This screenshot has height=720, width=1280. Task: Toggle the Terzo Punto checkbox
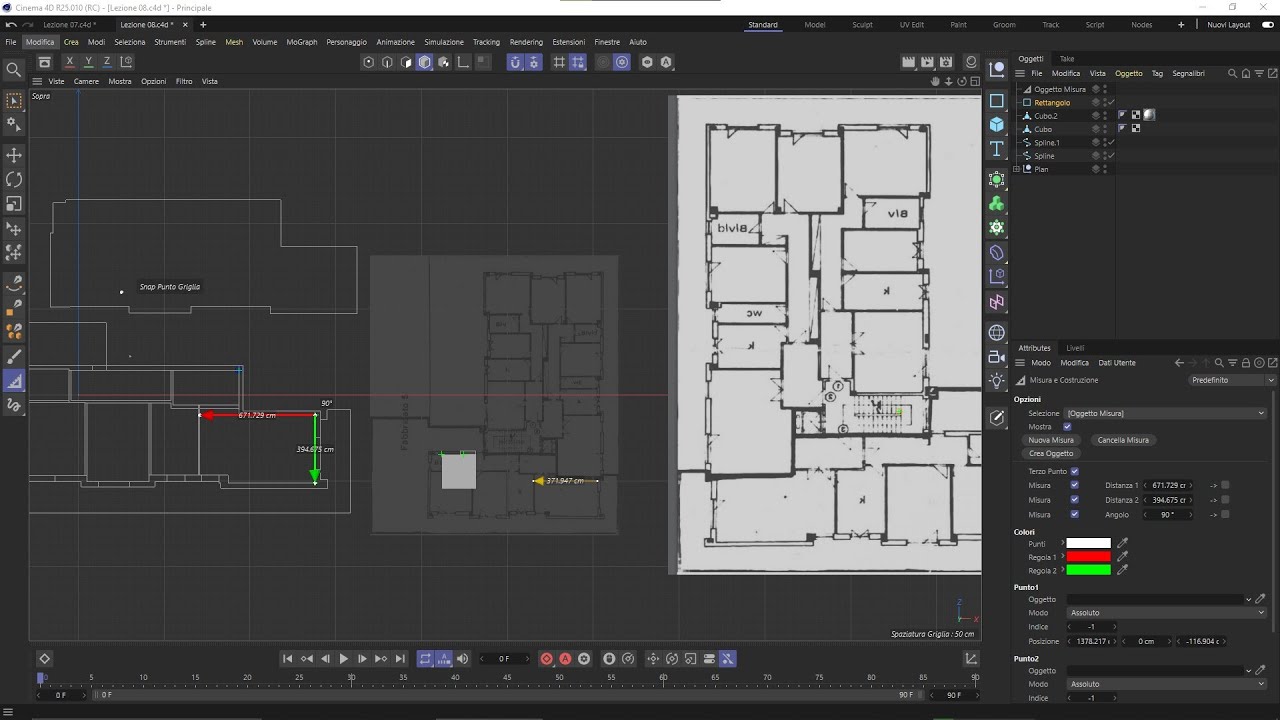[1074, 471]
